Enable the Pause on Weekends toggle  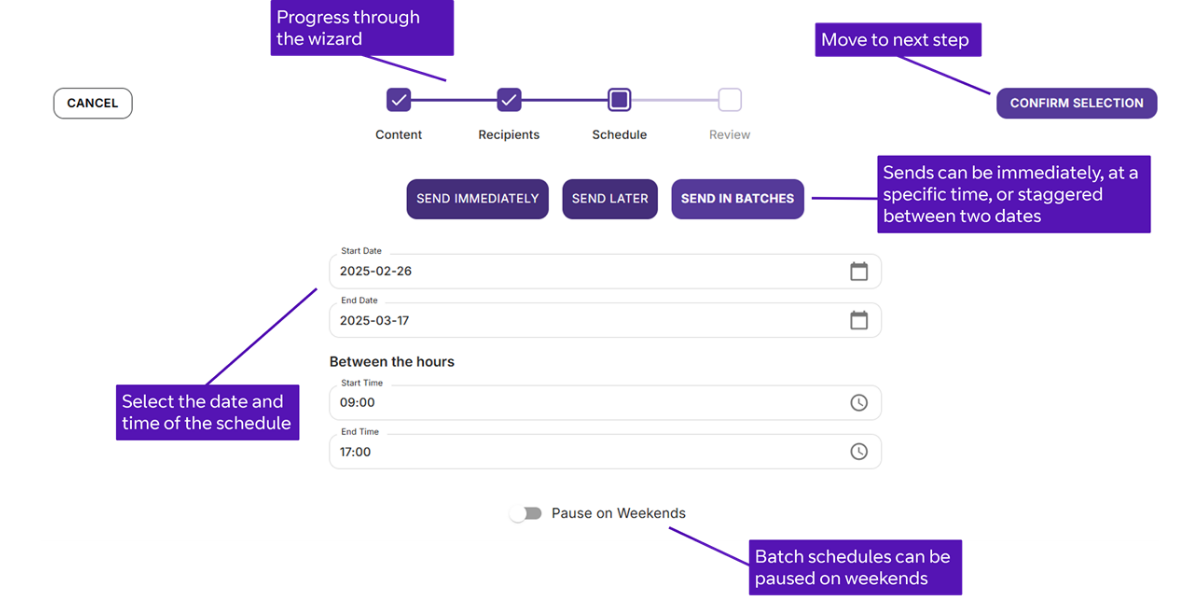pyautogui.click(x=527, y=512)
